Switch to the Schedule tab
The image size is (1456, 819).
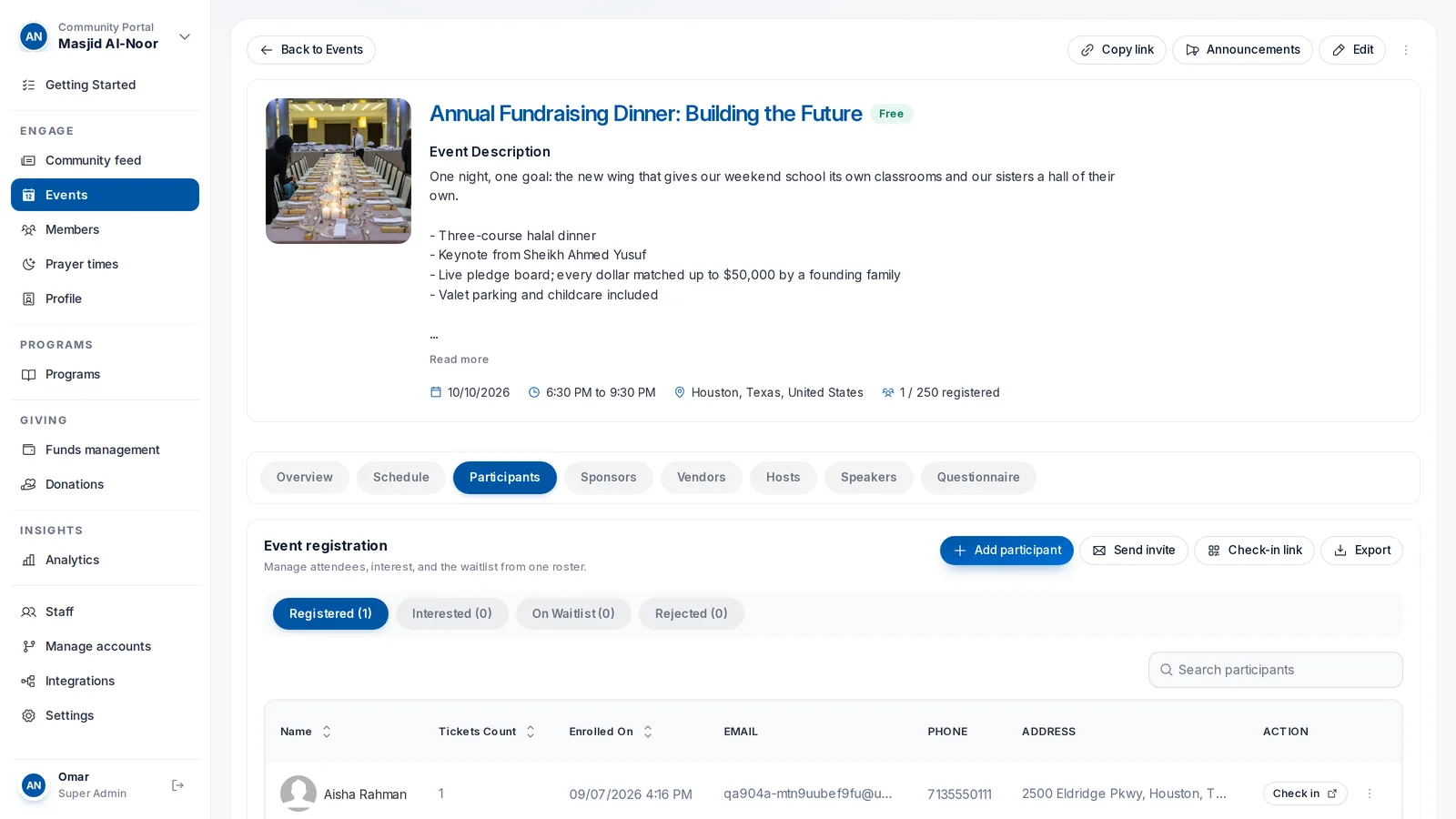pyautogui.click(x=401, y=478)
